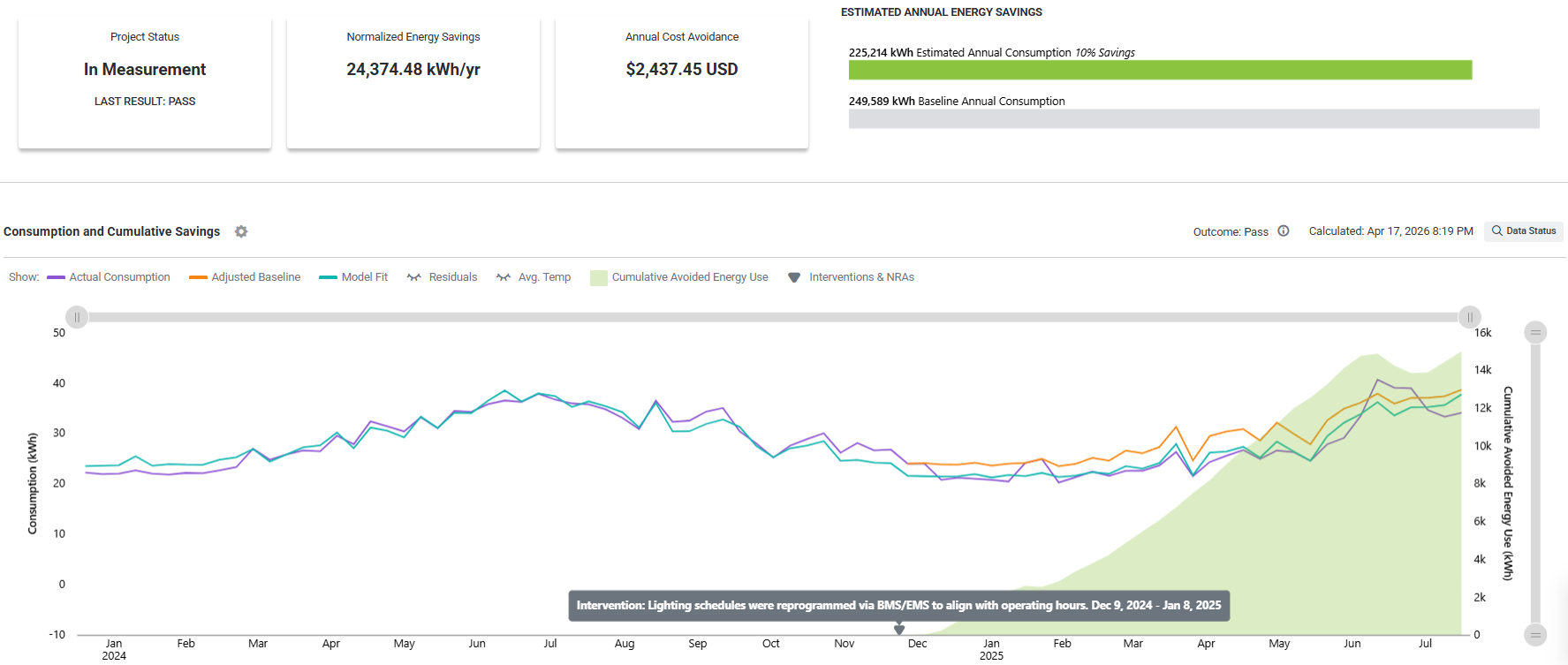Click Interventions & NRAs marker legend icon
1568x665 pixels.
point(794,277)
